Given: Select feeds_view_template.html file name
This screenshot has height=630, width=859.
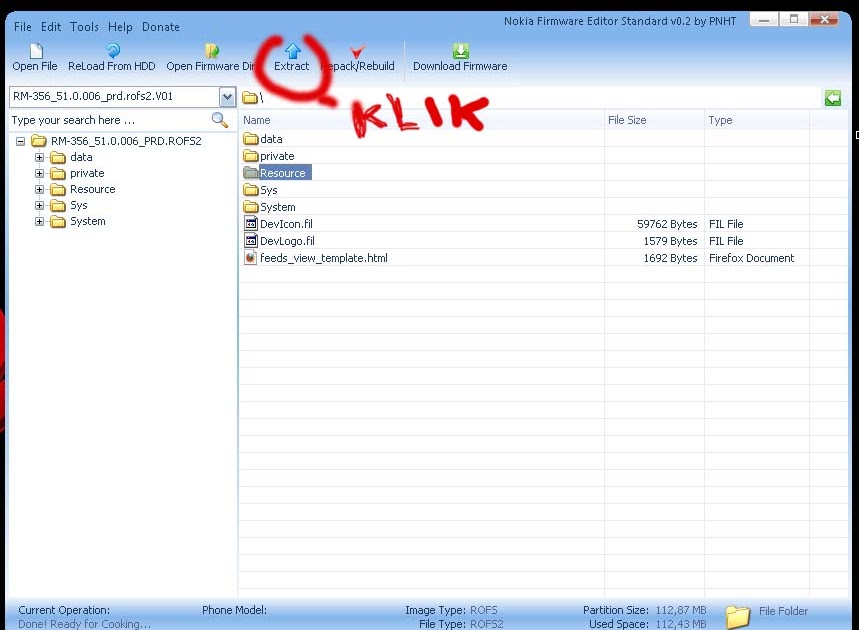Looking at the screenshot, I should click(323, 257).
